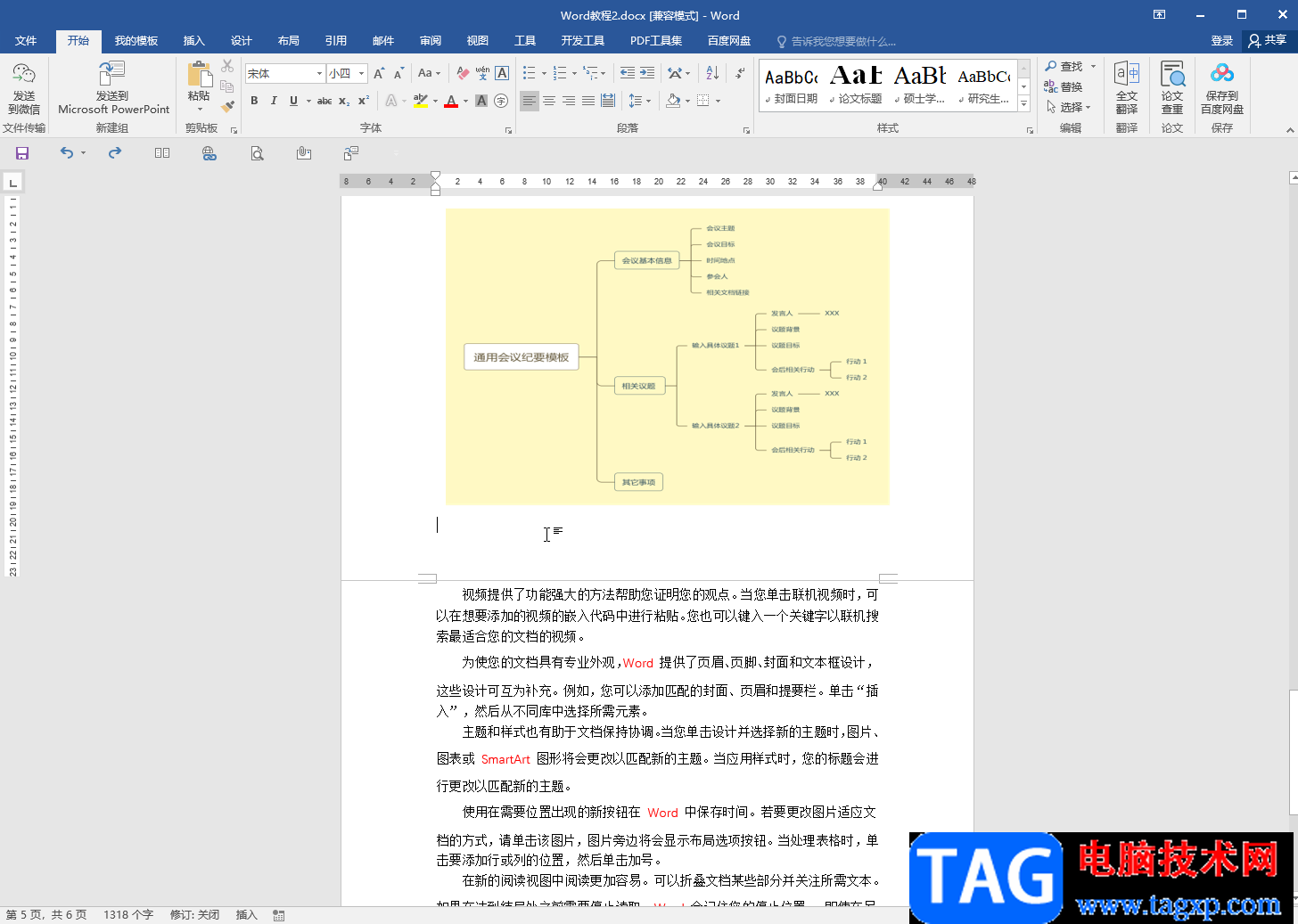1298x924 pixels.
Task: Clear all formatting with eraser icon
Action: [463, 73]
